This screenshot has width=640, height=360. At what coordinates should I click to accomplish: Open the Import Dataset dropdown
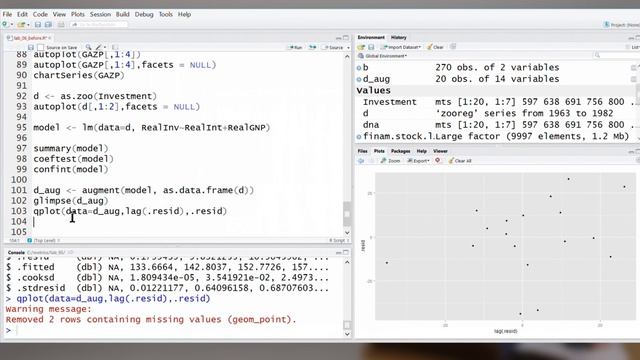click(401, 47)
